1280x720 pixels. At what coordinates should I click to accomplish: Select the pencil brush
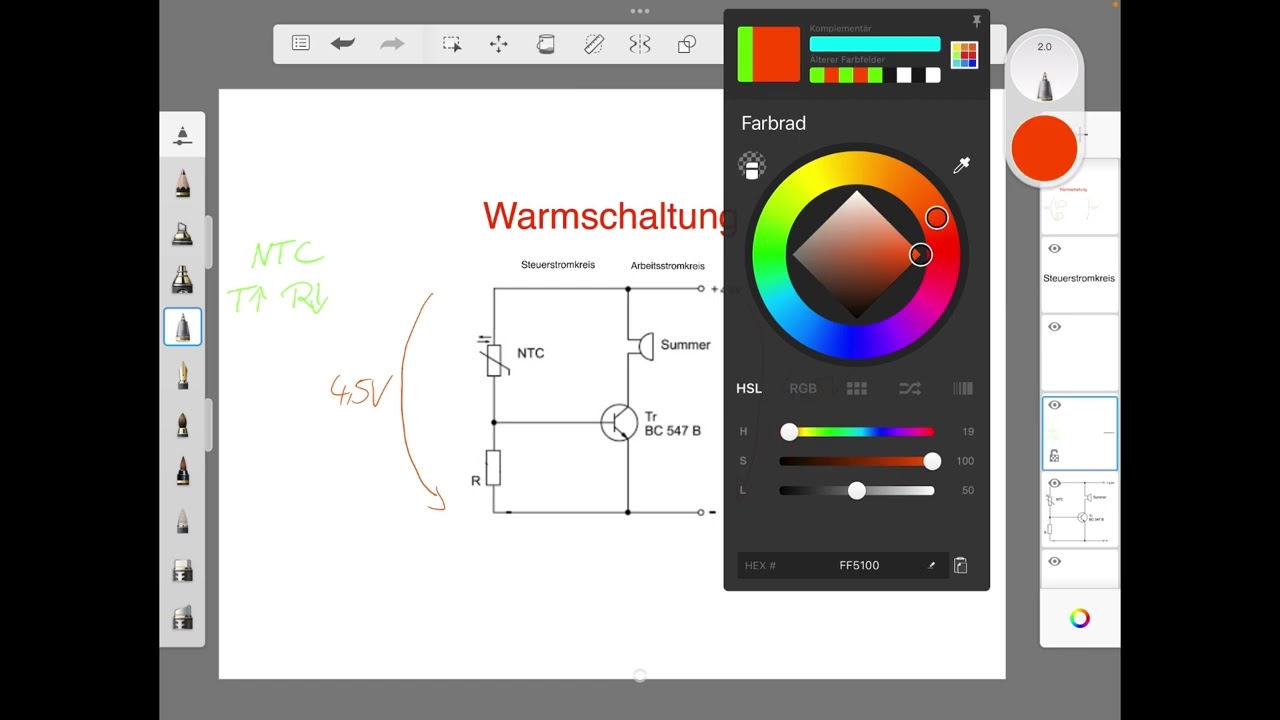(x=182, y=184)
